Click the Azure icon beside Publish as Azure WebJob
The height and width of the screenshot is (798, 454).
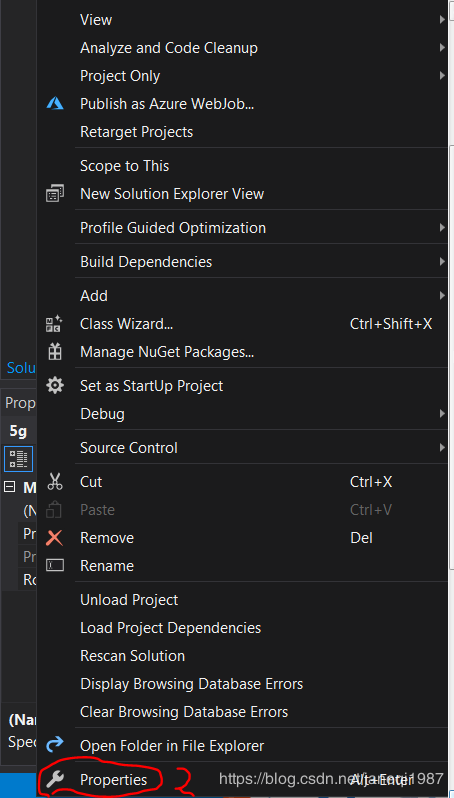tap(54, 103)
